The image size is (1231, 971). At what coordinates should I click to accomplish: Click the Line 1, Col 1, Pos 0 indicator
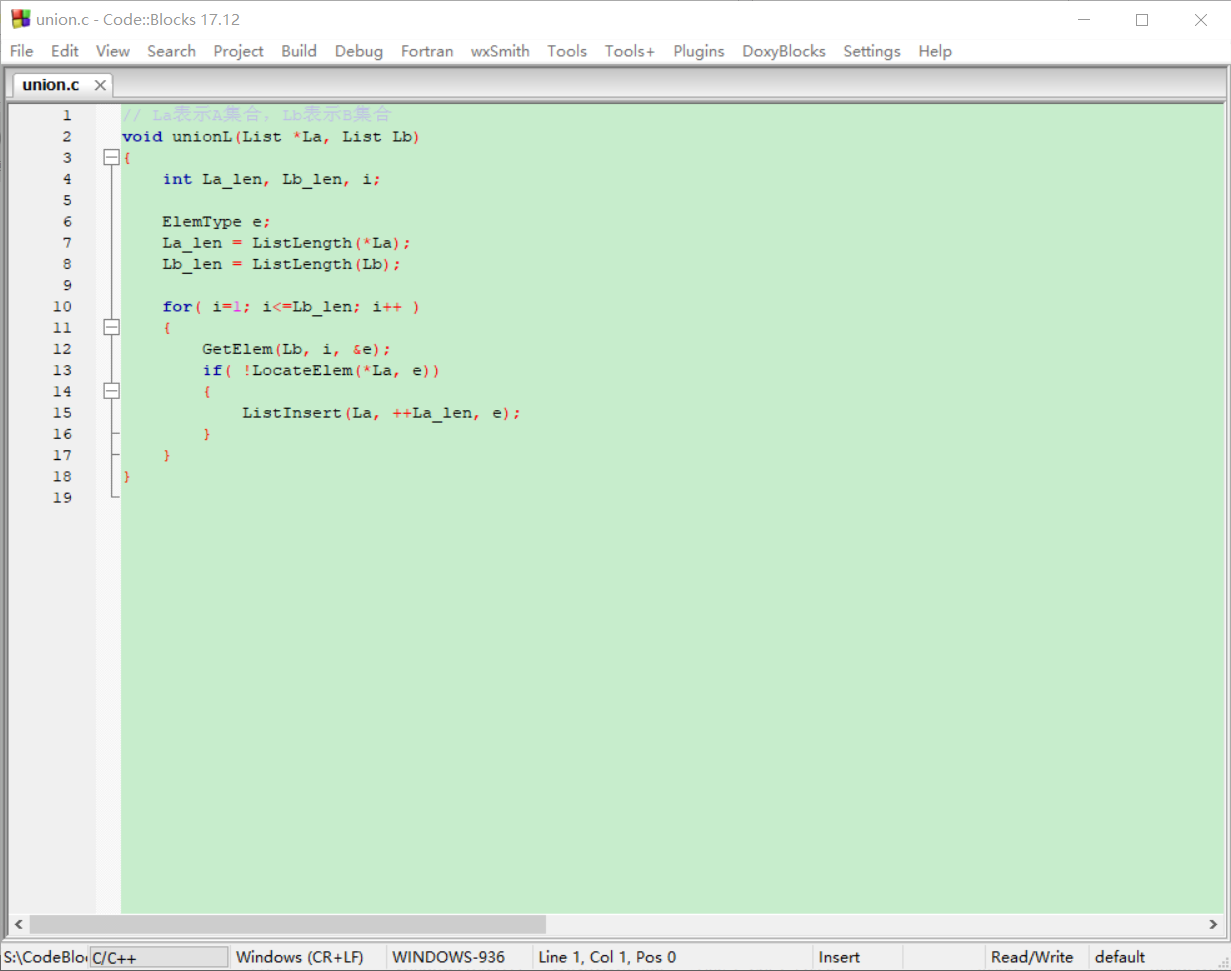607,957
